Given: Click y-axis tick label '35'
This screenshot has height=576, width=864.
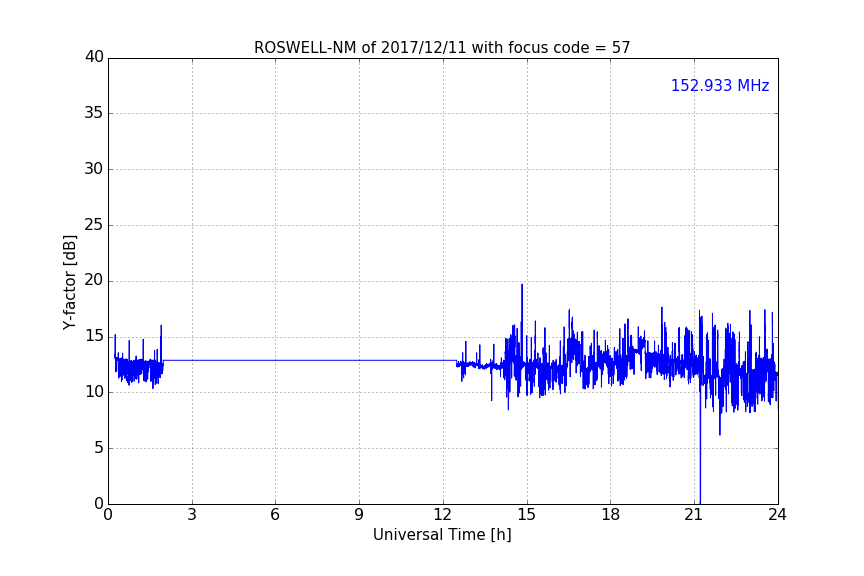Looking at the screenshot, I should pyautogui.click(x=94, y=113).
